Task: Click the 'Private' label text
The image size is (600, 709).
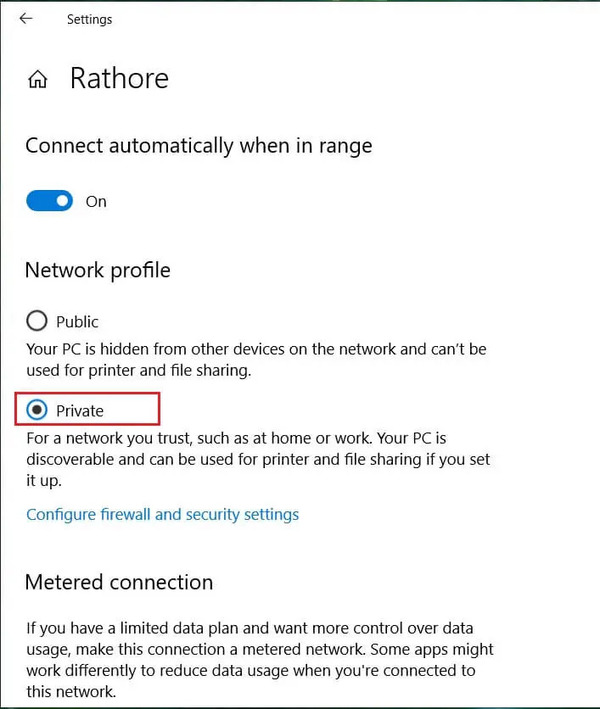Action: [x=80, y=411]
